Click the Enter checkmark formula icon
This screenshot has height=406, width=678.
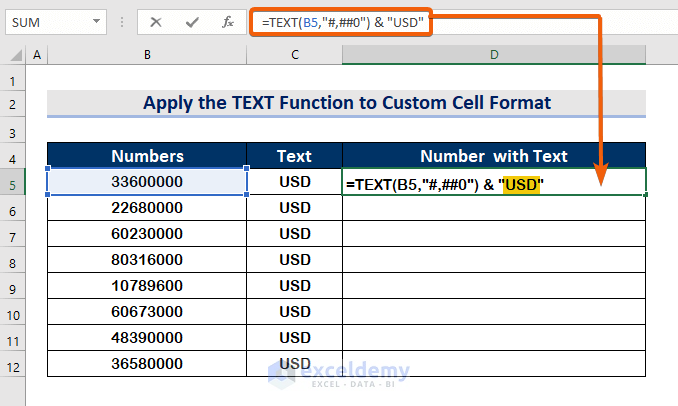pyautogui.click(x=192, y=21)
